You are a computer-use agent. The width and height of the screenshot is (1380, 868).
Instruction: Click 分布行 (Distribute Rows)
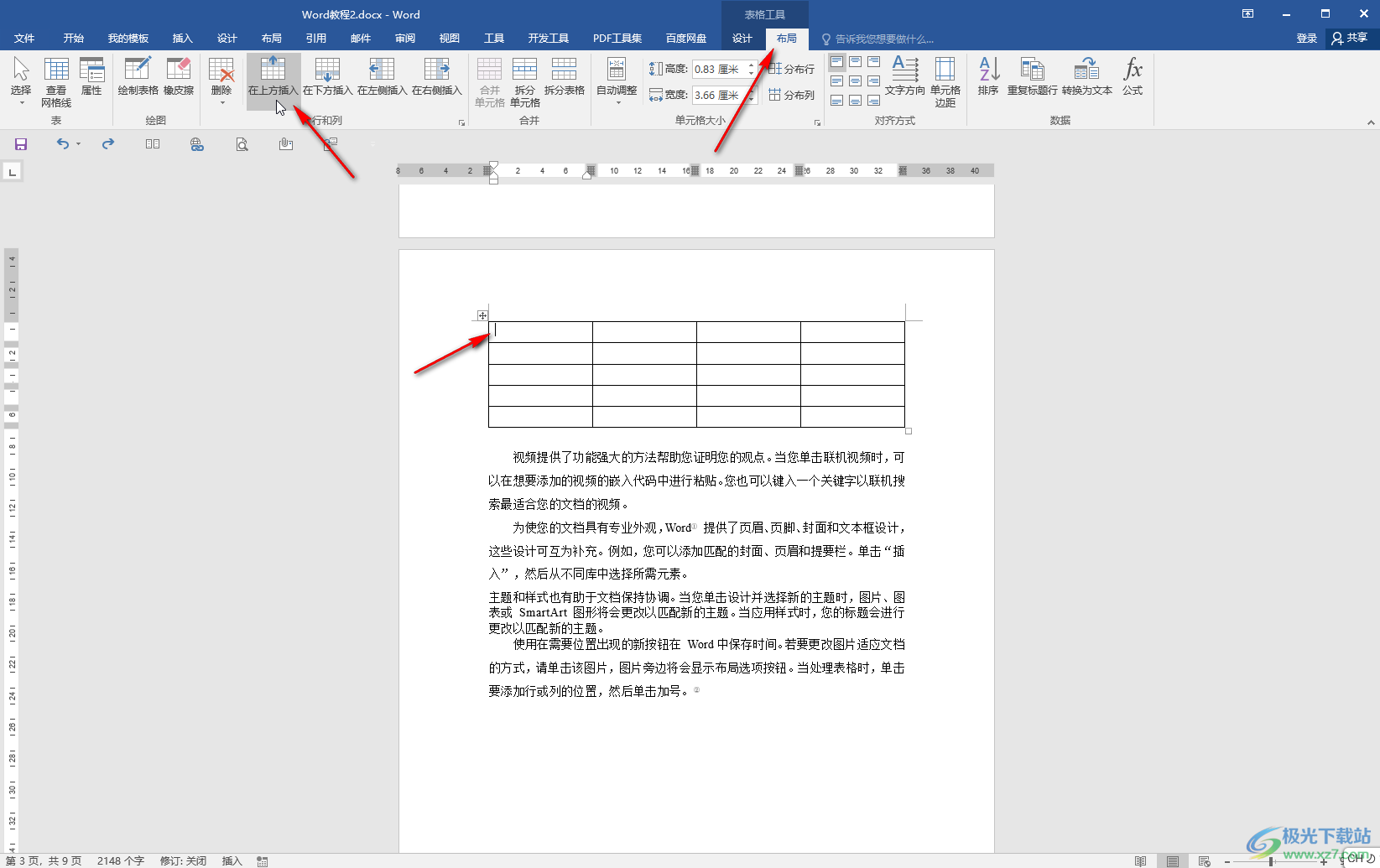point(791,69)
